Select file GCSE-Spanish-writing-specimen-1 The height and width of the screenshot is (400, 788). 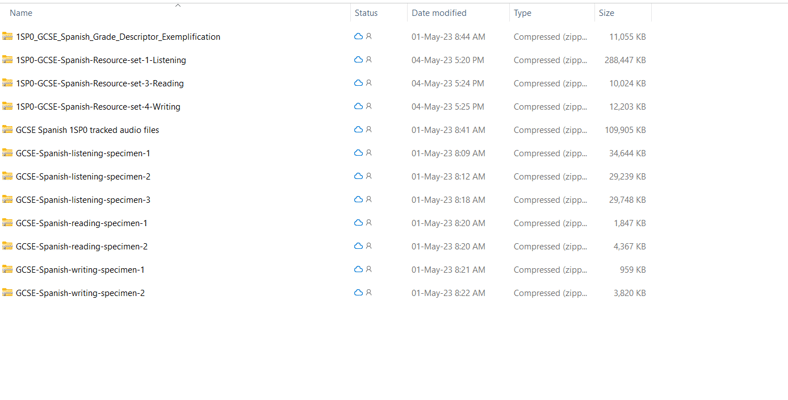pyautogui.click(x=80, y=270)
